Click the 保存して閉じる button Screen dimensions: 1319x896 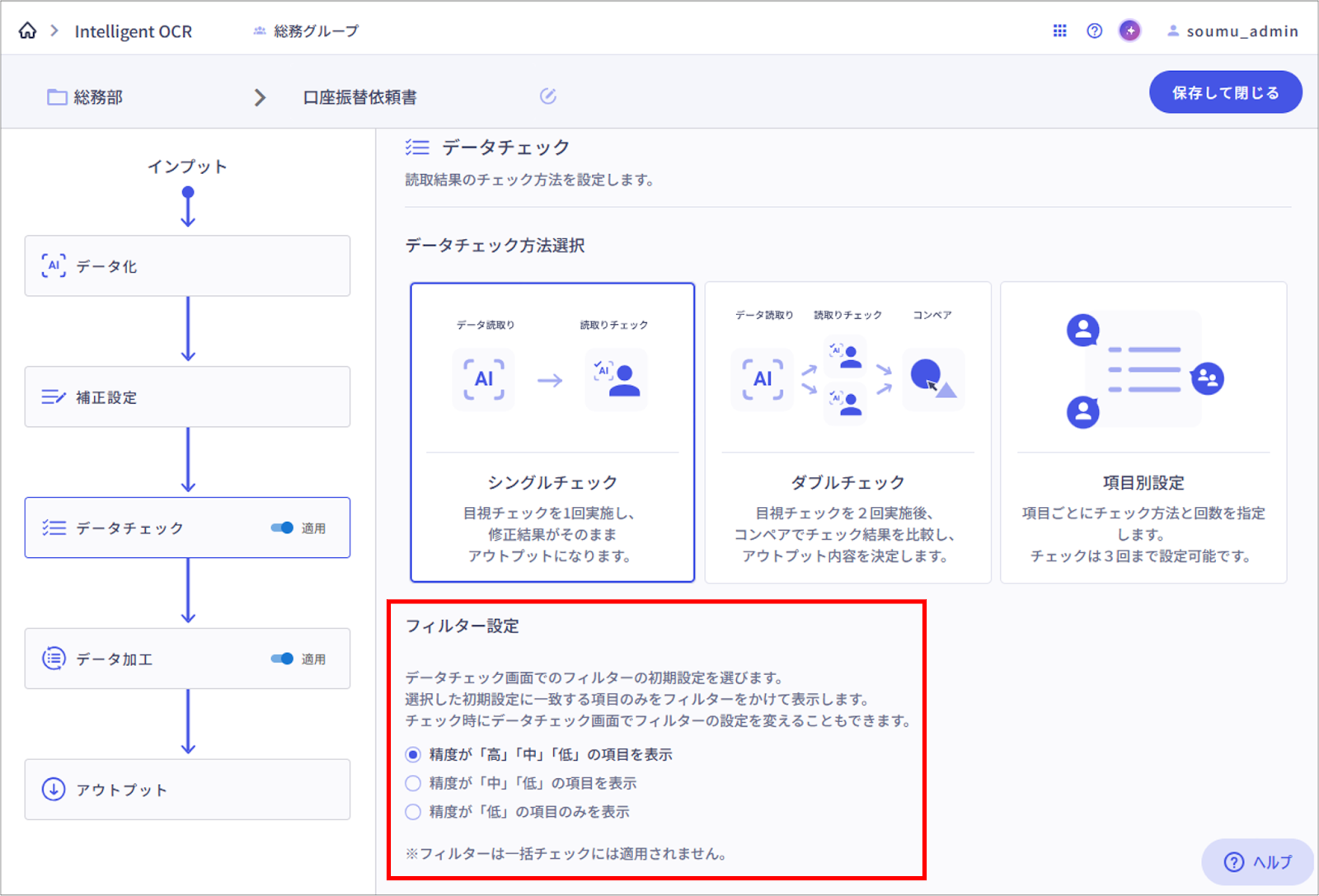pos(1225,92)
